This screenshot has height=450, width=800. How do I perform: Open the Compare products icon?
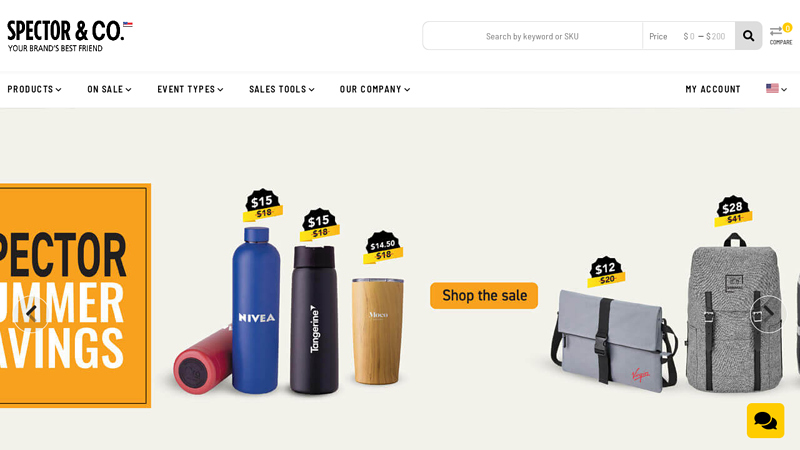(x=781, y=35)
